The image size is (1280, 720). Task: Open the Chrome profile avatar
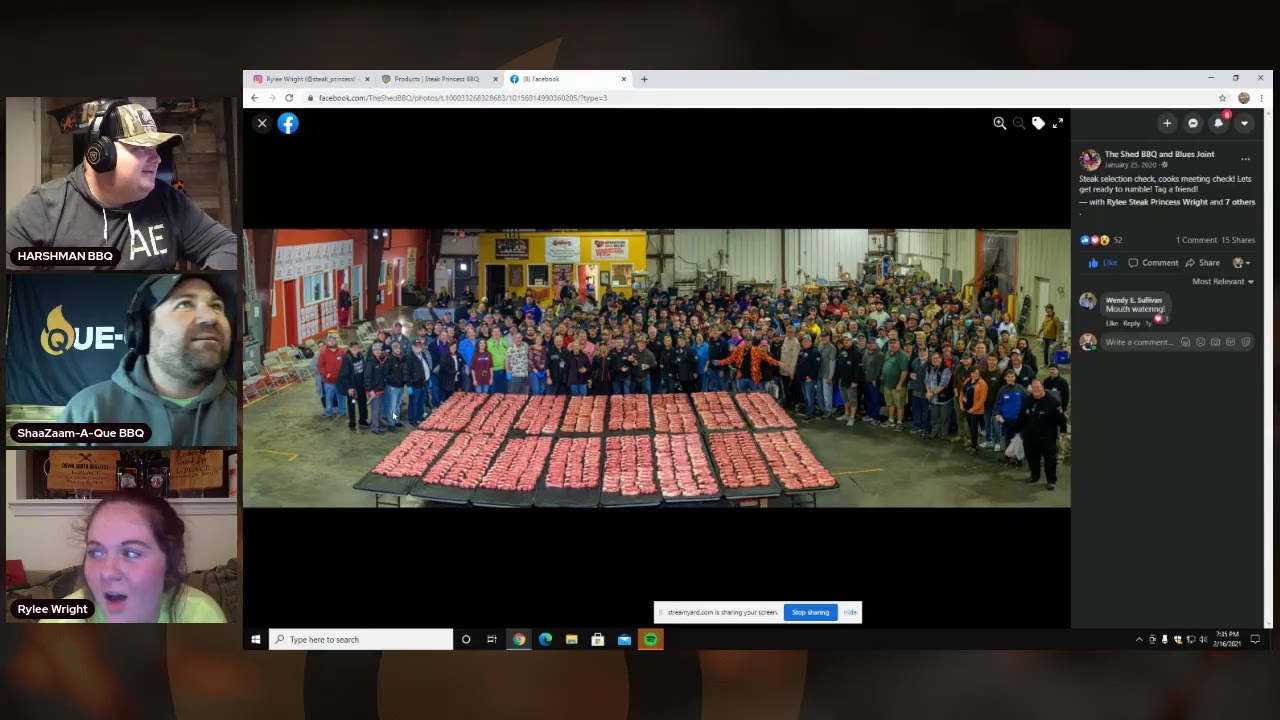point(1244,98)
